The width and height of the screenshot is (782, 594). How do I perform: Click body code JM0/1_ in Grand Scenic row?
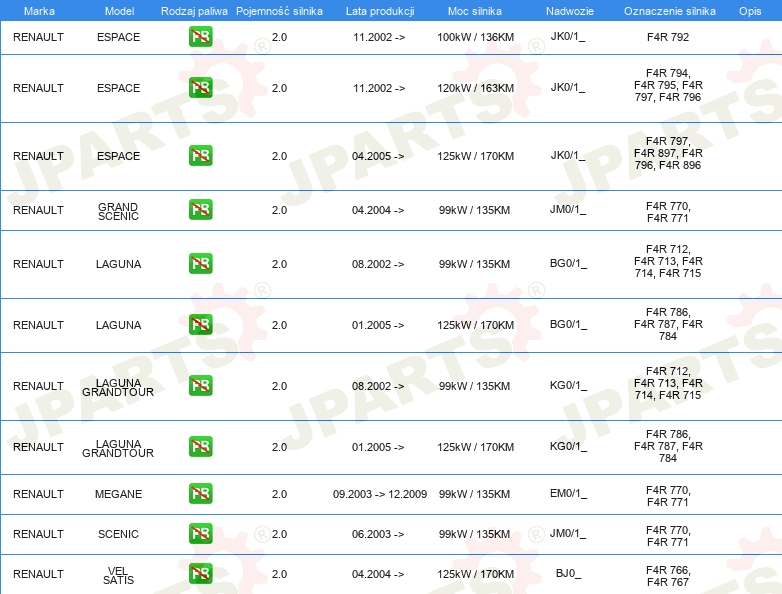click(568, 209)
